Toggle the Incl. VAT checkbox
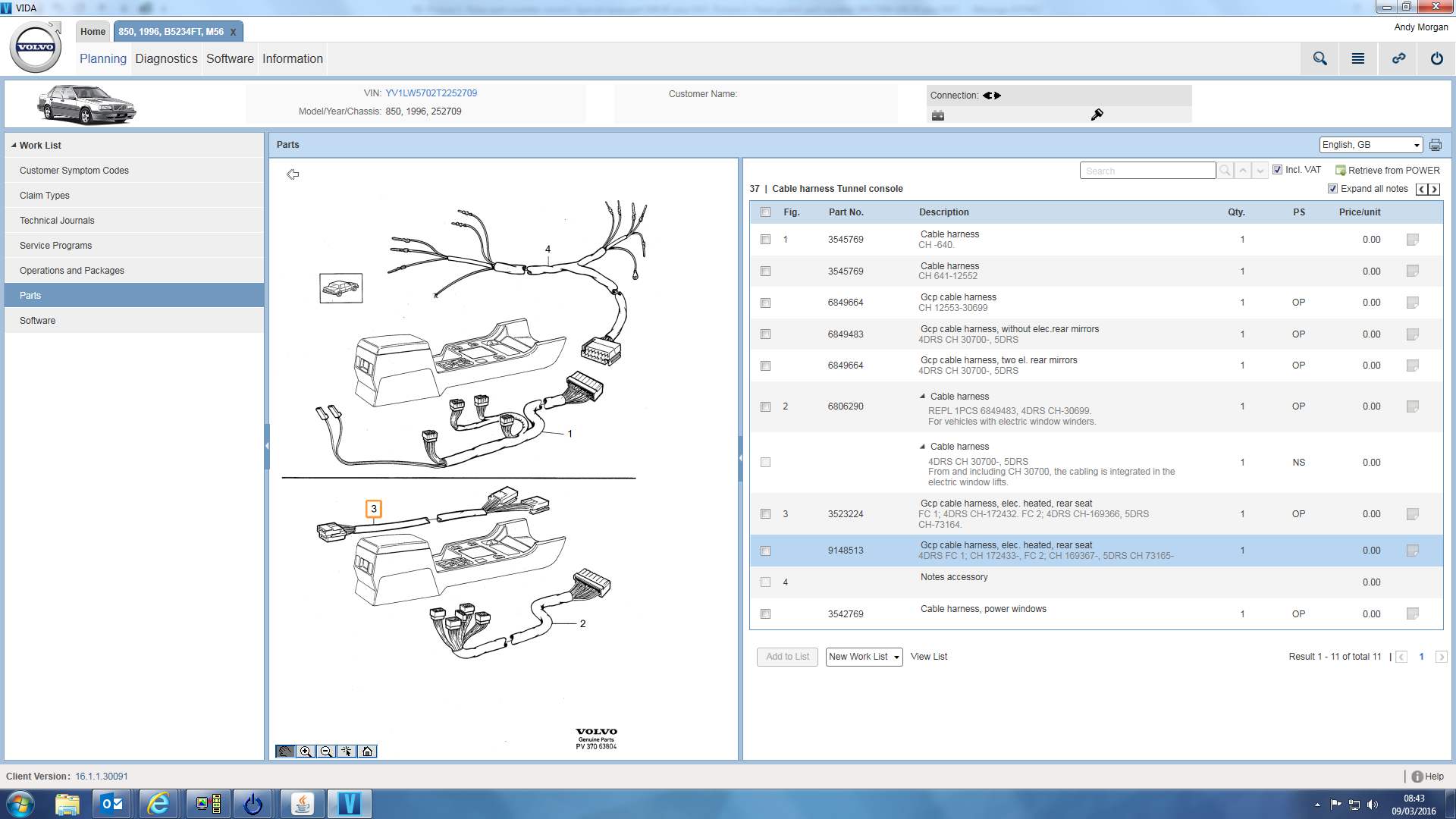Screen dimensions: 1456x819 1277,169
